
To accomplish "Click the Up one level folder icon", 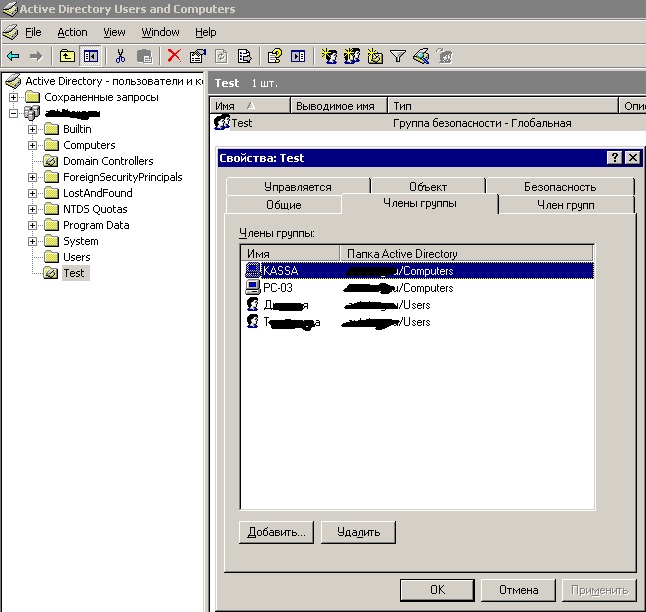I will coord(67,57).
